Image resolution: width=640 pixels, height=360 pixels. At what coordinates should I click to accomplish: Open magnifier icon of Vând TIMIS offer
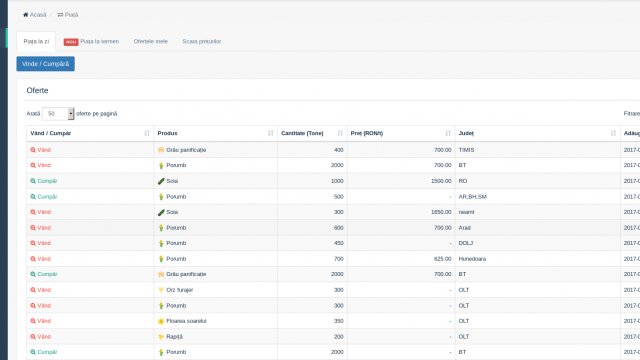[x=33, y=150]
